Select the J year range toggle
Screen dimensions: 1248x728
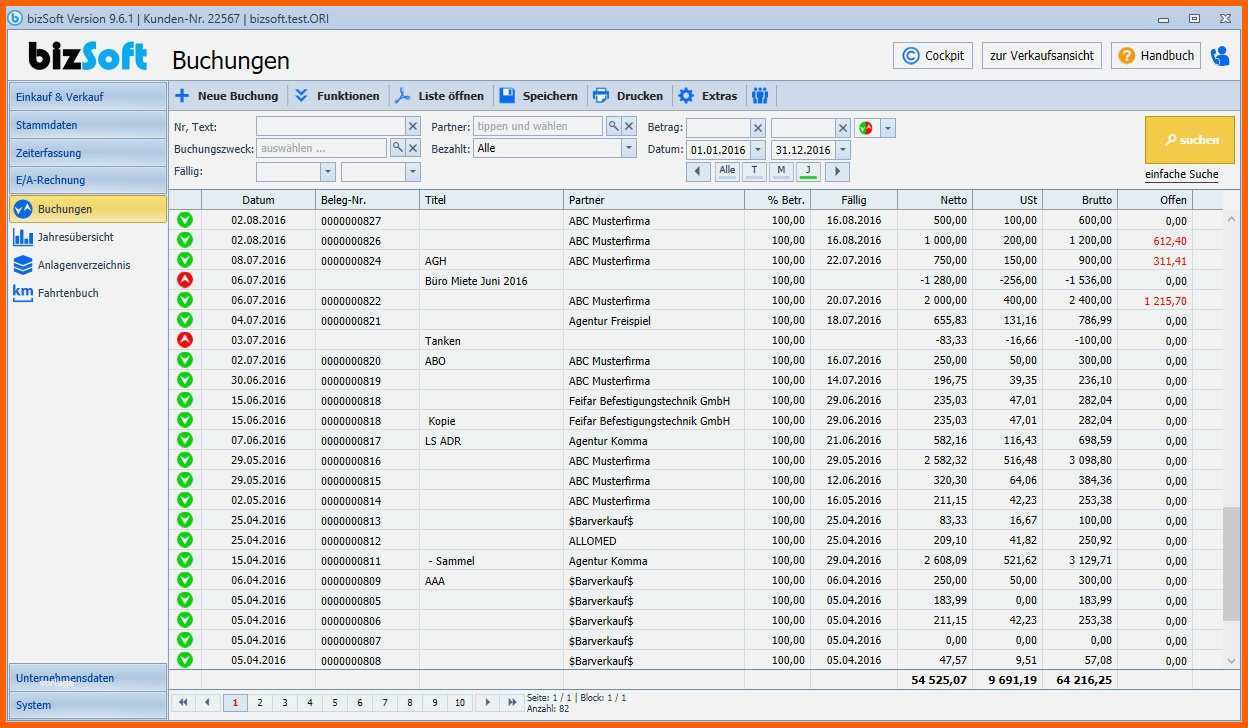pos(808,171)
